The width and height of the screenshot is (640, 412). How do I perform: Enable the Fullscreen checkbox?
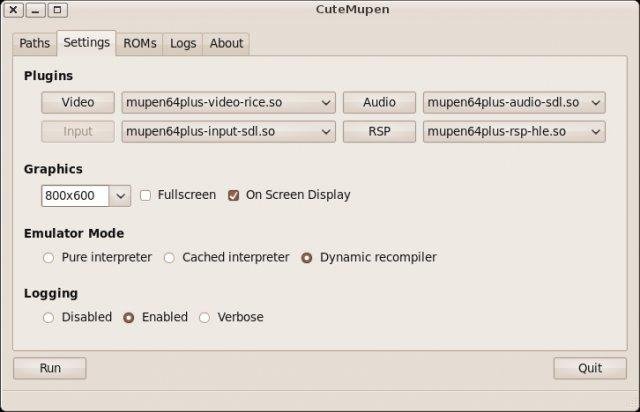pos(146,195)
